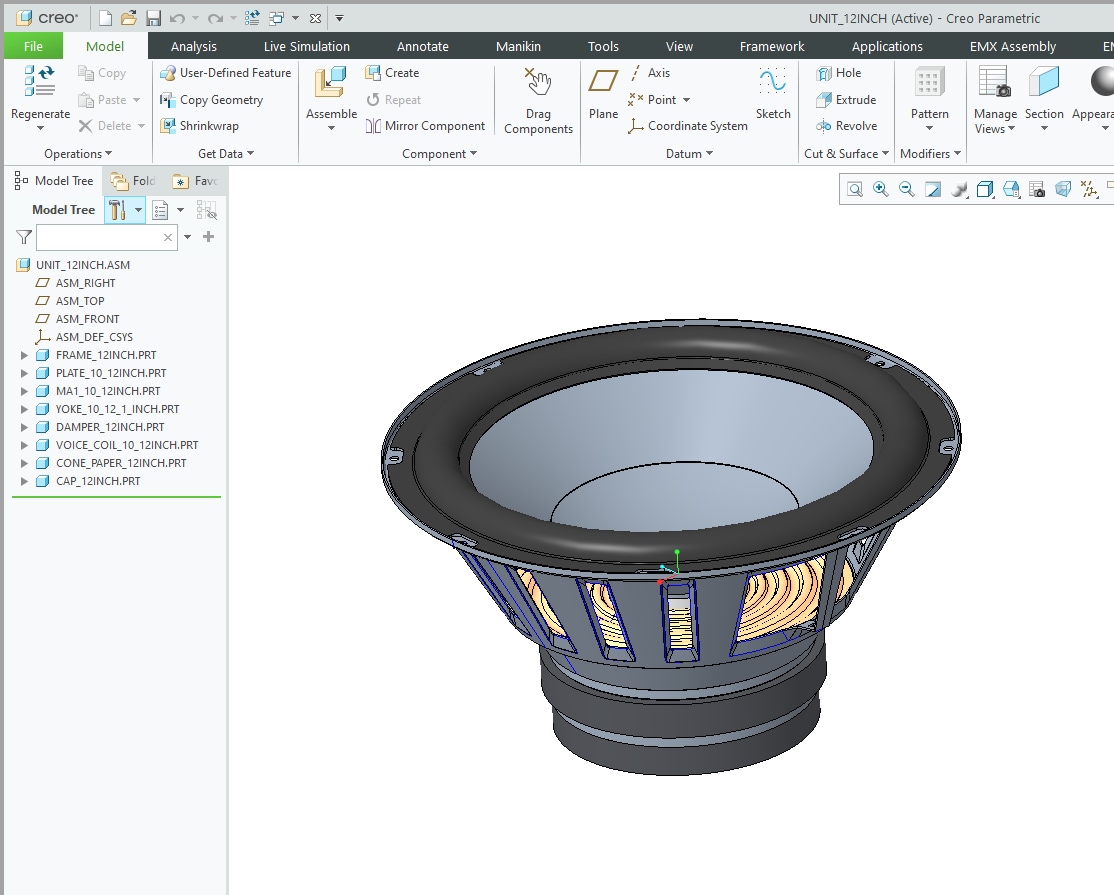1114x895 pixels.
Task: Click Shrinkwrap
Action: point(199,126)
